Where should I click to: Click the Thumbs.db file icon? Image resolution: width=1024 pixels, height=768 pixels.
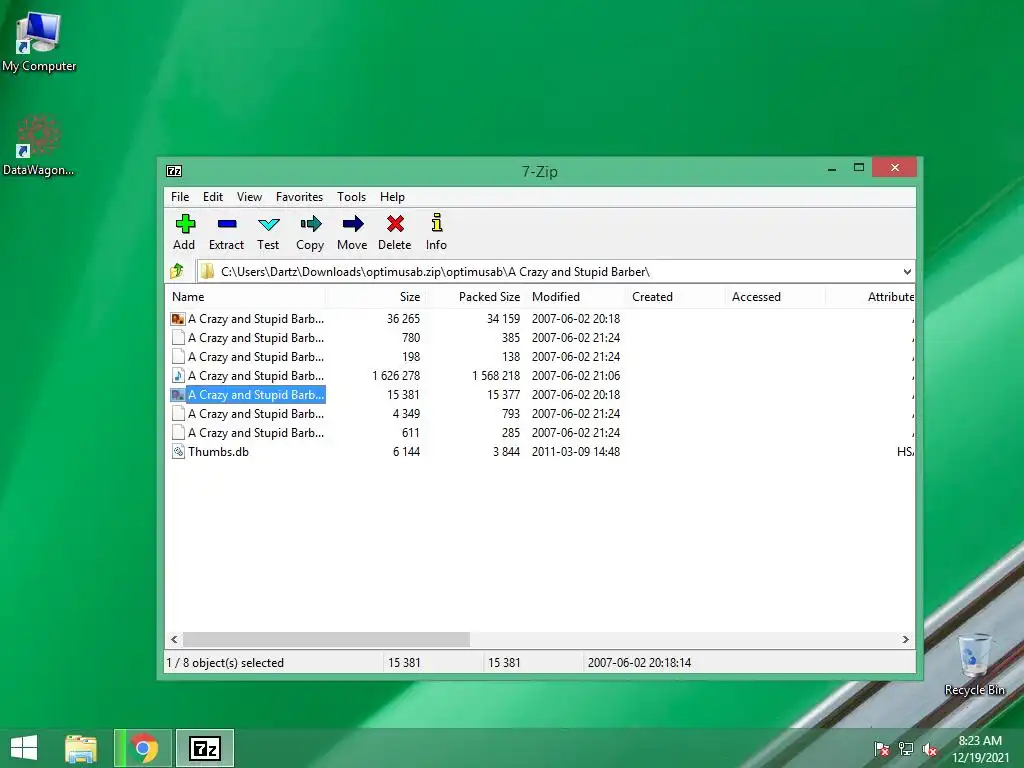pyautogui.click(x=178, y=451)
